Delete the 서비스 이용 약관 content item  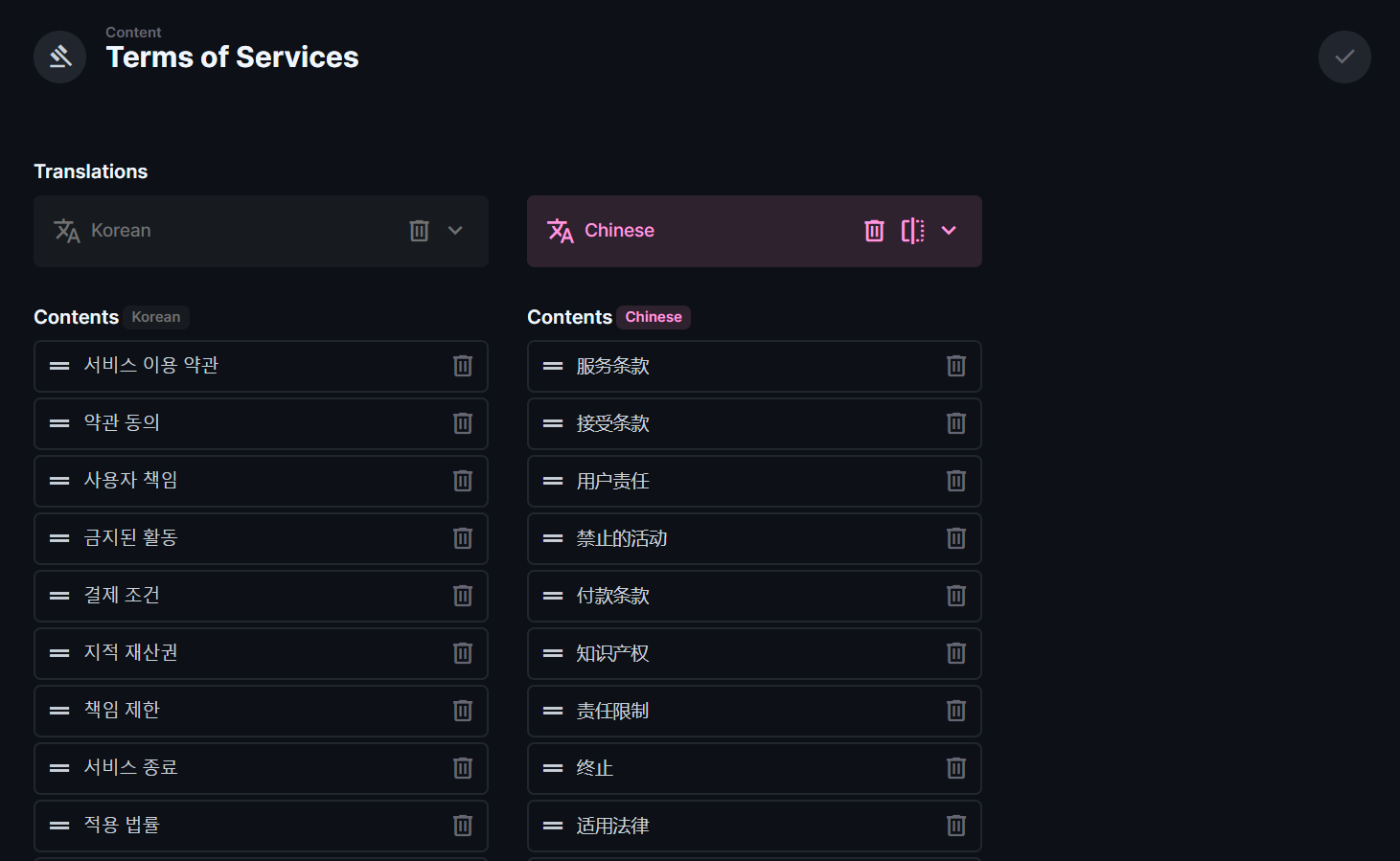[x=463, y=366]
